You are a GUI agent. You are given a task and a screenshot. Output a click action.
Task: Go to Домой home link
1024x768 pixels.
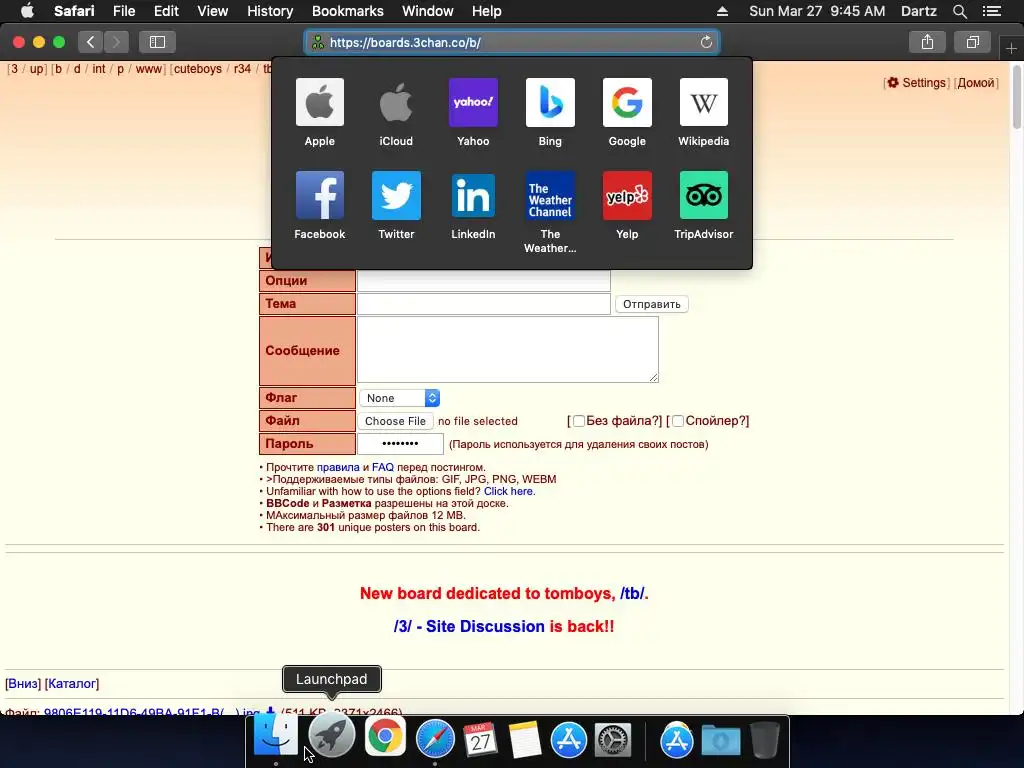(x=976, y=83)
